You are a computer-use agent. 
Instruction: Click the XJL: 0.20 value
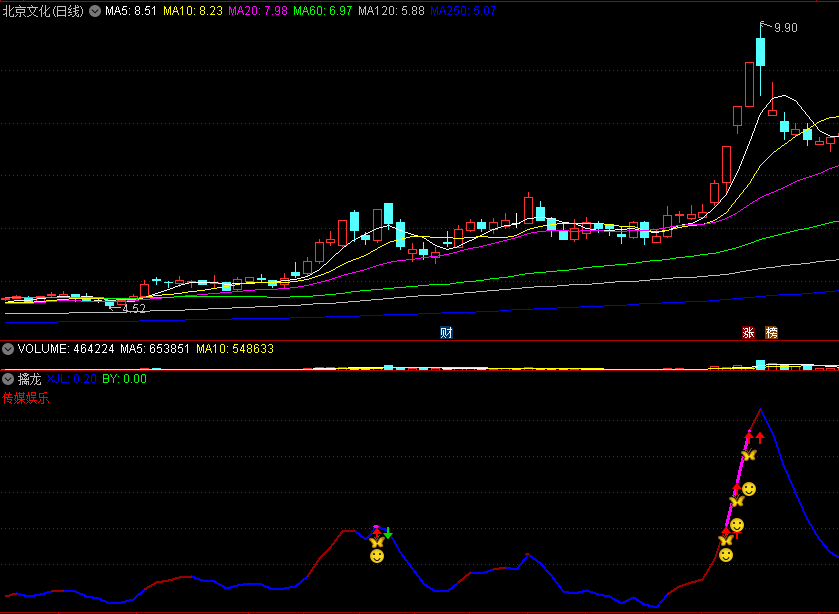[71, 379]
